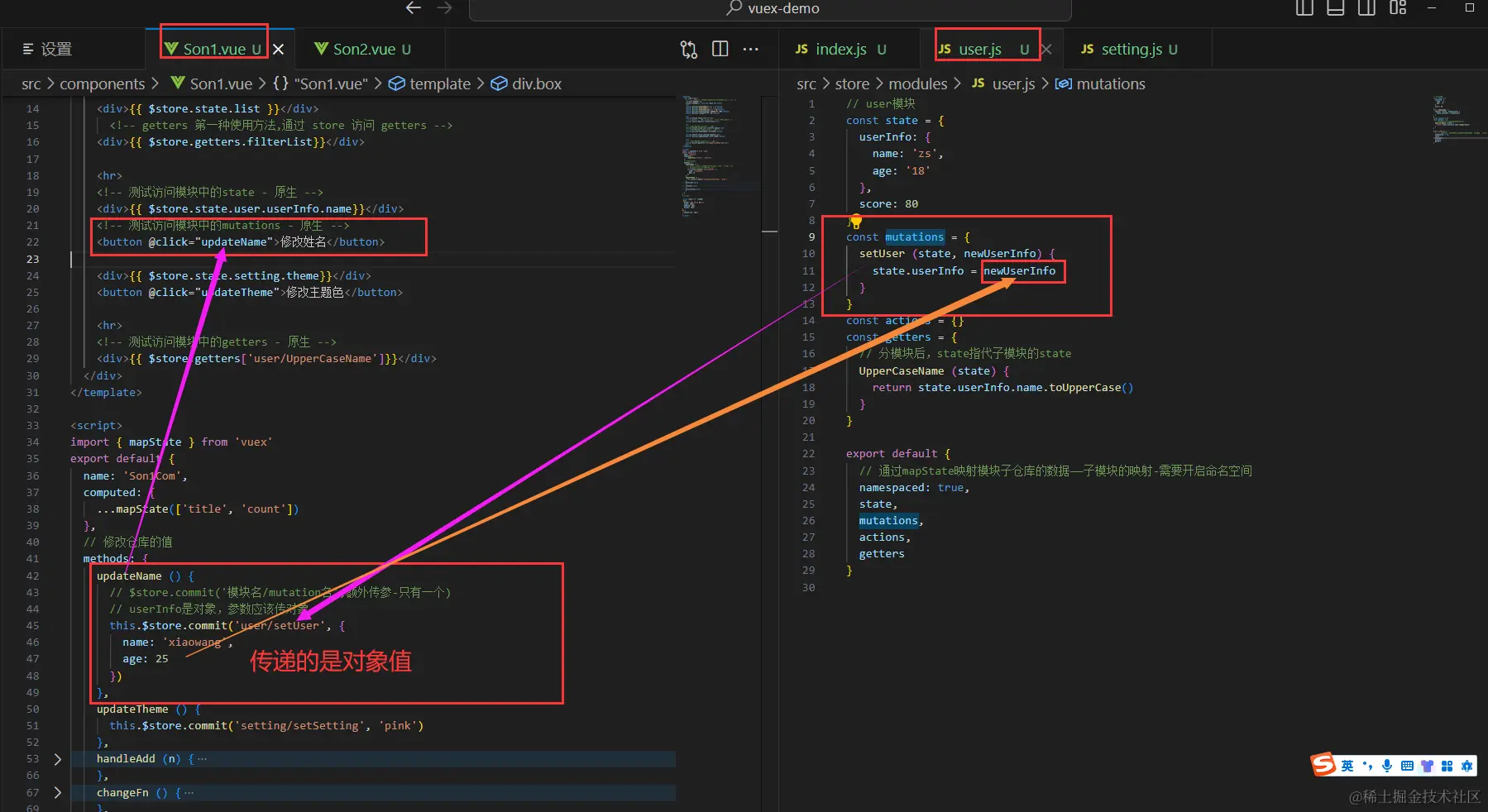Click 'user/UpperCaseName' getters string
The image size is (1488, 812).
pyautogui.click(x=313, y=358)
